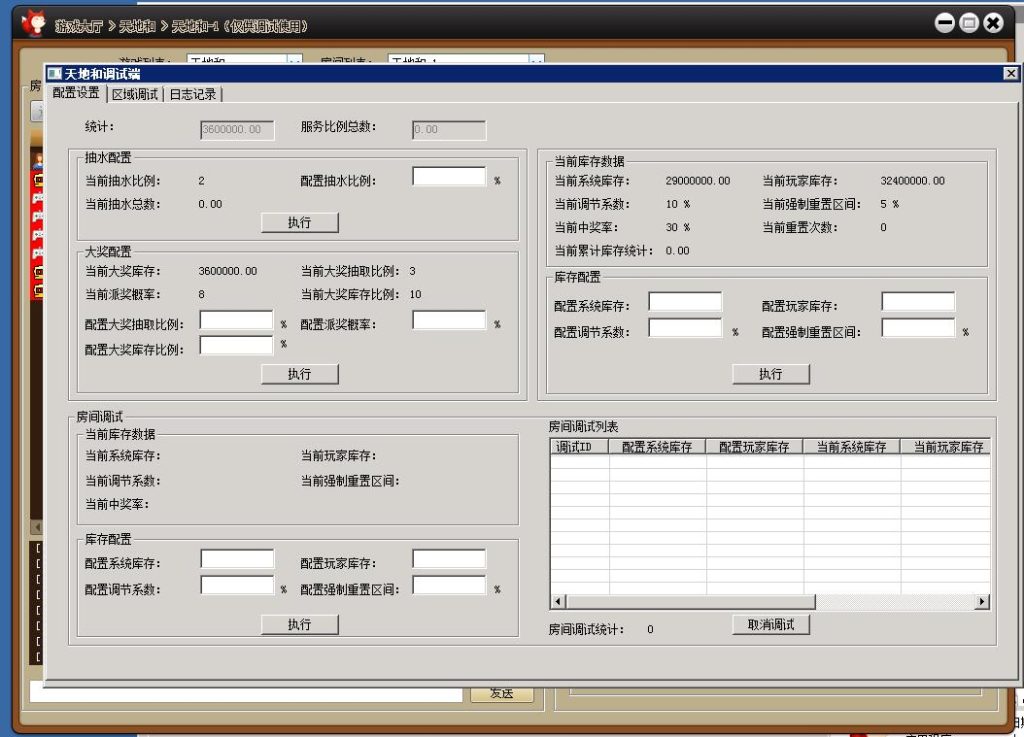Click the 天地和调试端 dialog title icon
Viewport: 1024px width, 737px height.
[x=55, y=74]
